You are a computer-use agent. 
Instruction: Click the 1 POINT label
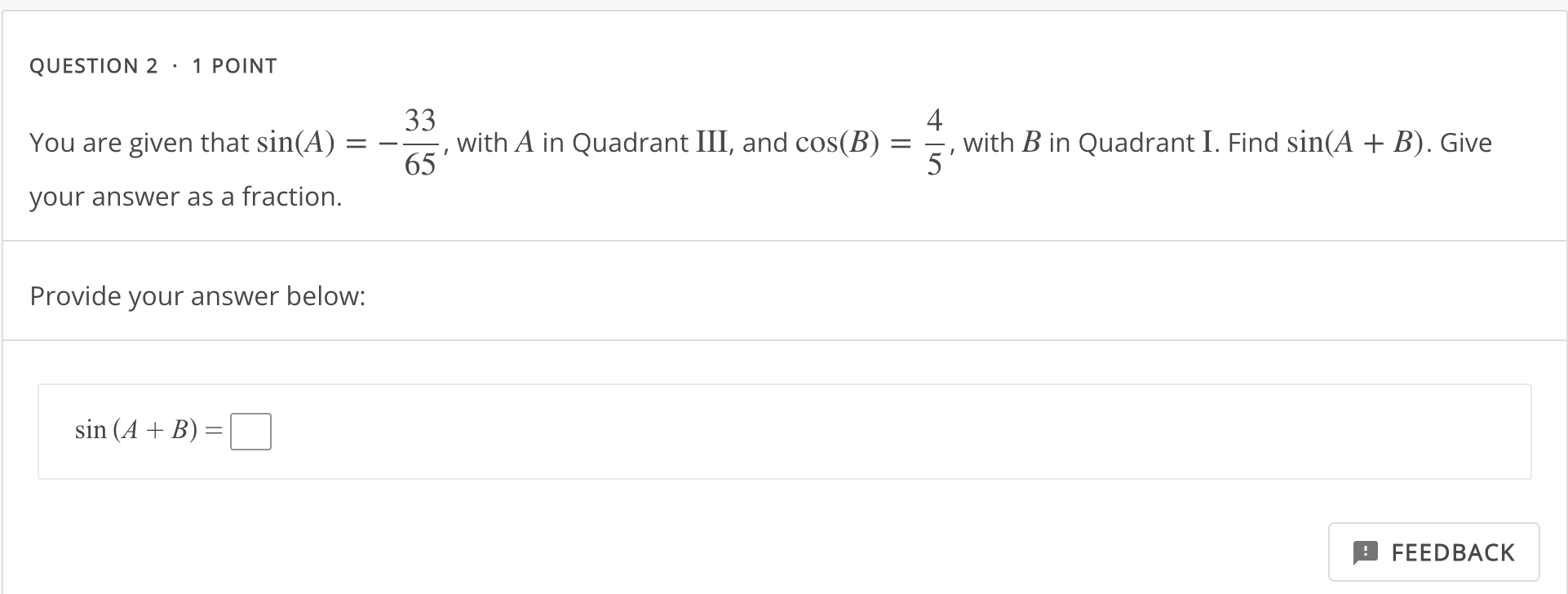coord(233,65)
